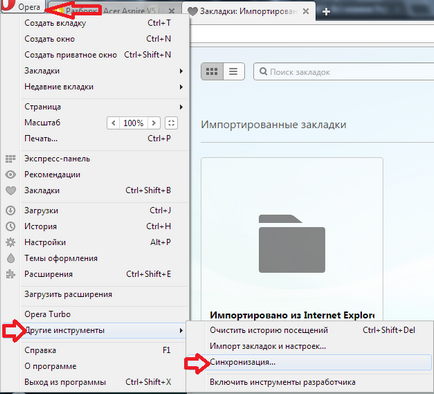Click the Экспресс-панель grid icon
434x394 pixels.
(11, 159)
